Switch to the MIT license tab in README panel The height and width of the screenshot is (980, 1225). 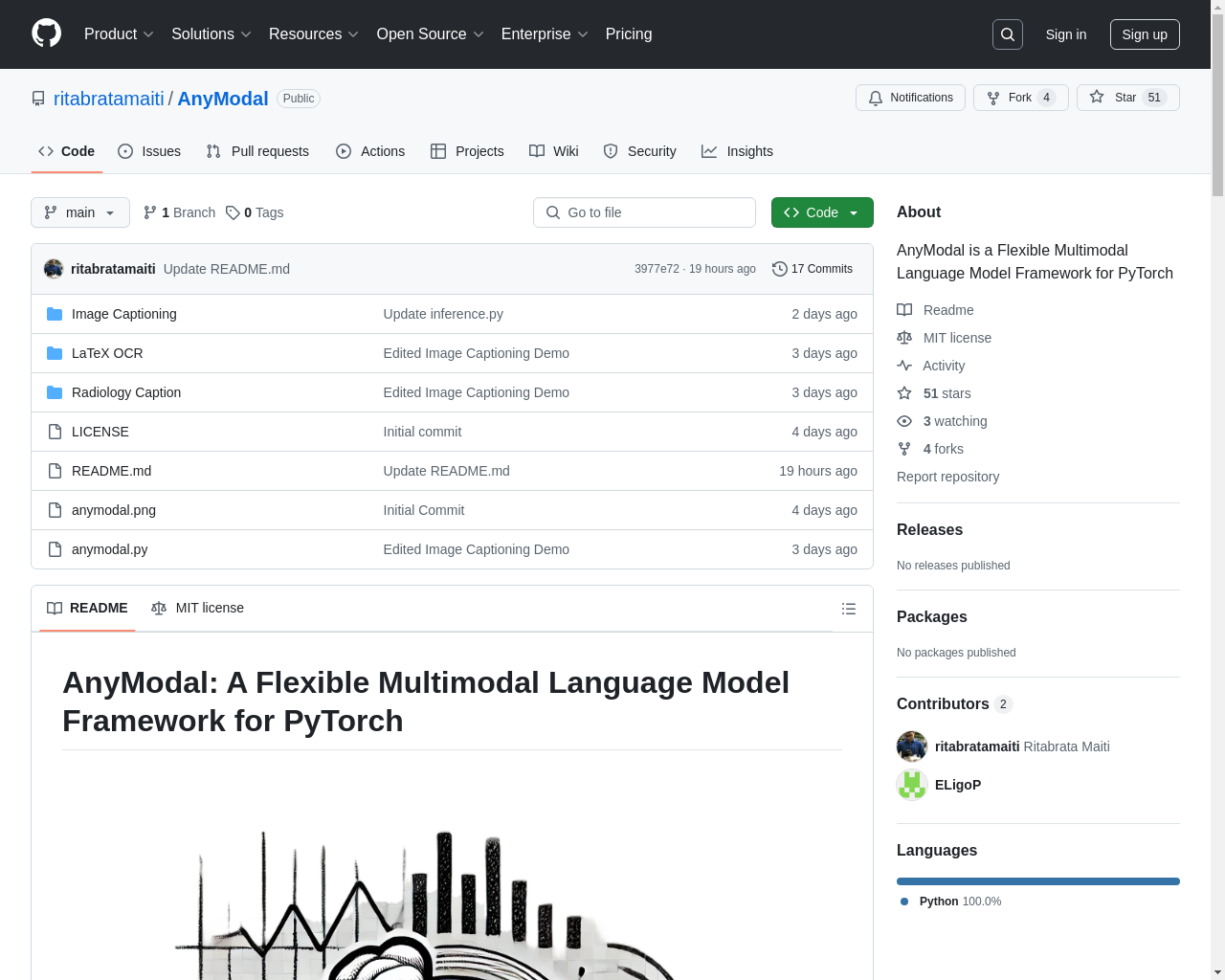pos(198,608)
